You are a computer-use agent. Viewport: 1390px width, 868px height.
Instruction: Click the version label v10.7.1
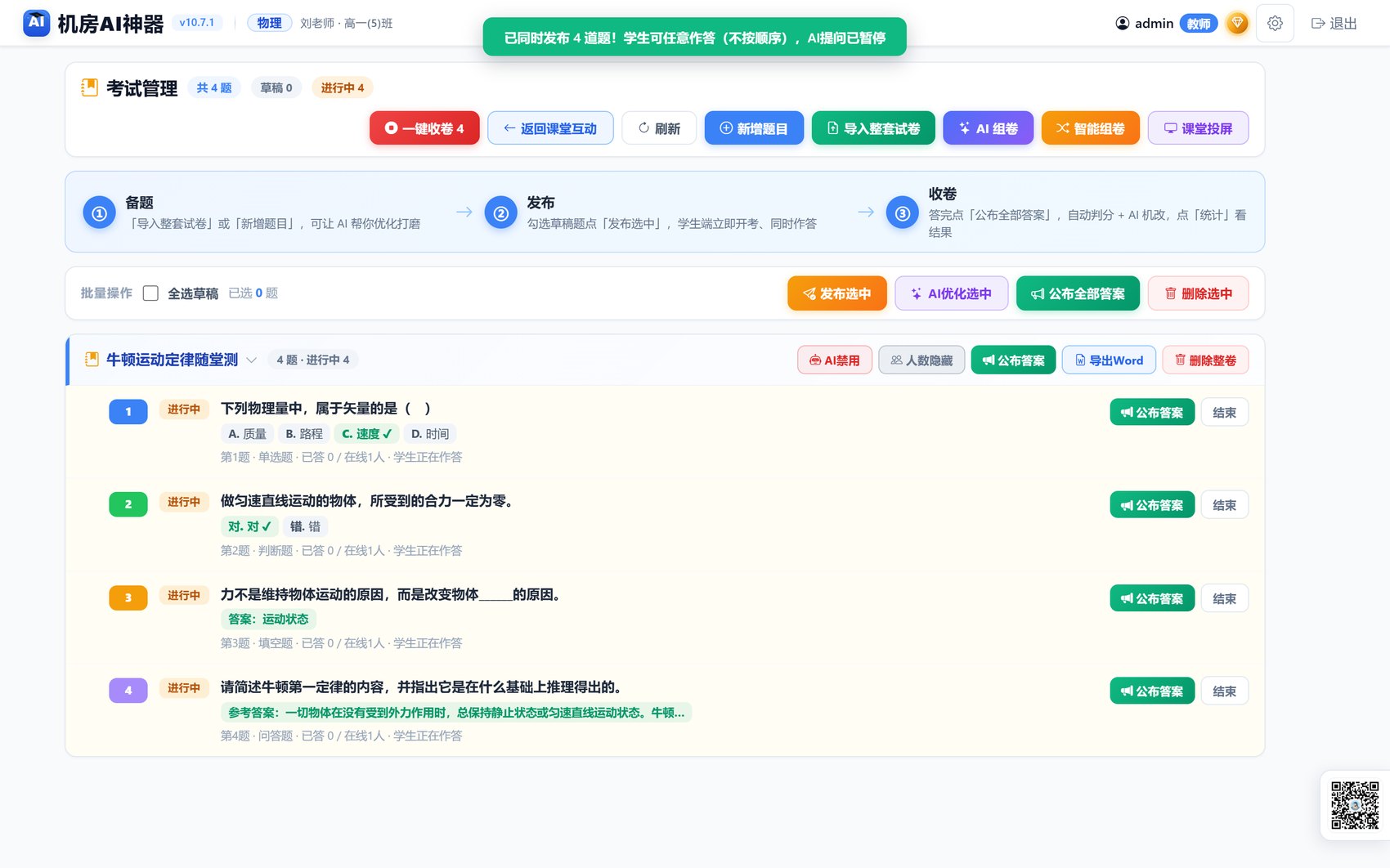197,23
